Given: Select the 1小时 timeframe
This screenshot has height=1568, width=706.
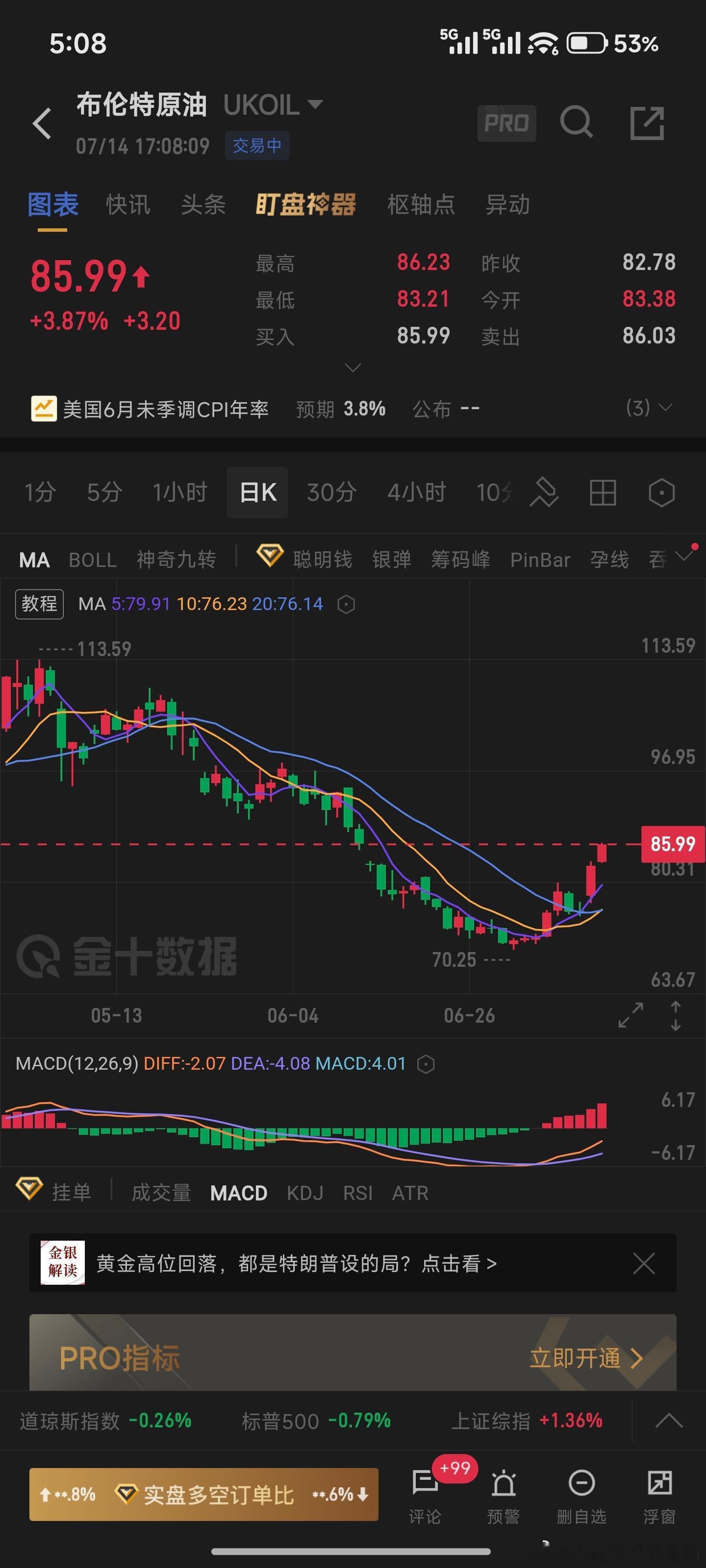Looking at the screenshot, I should coord(180,492).
